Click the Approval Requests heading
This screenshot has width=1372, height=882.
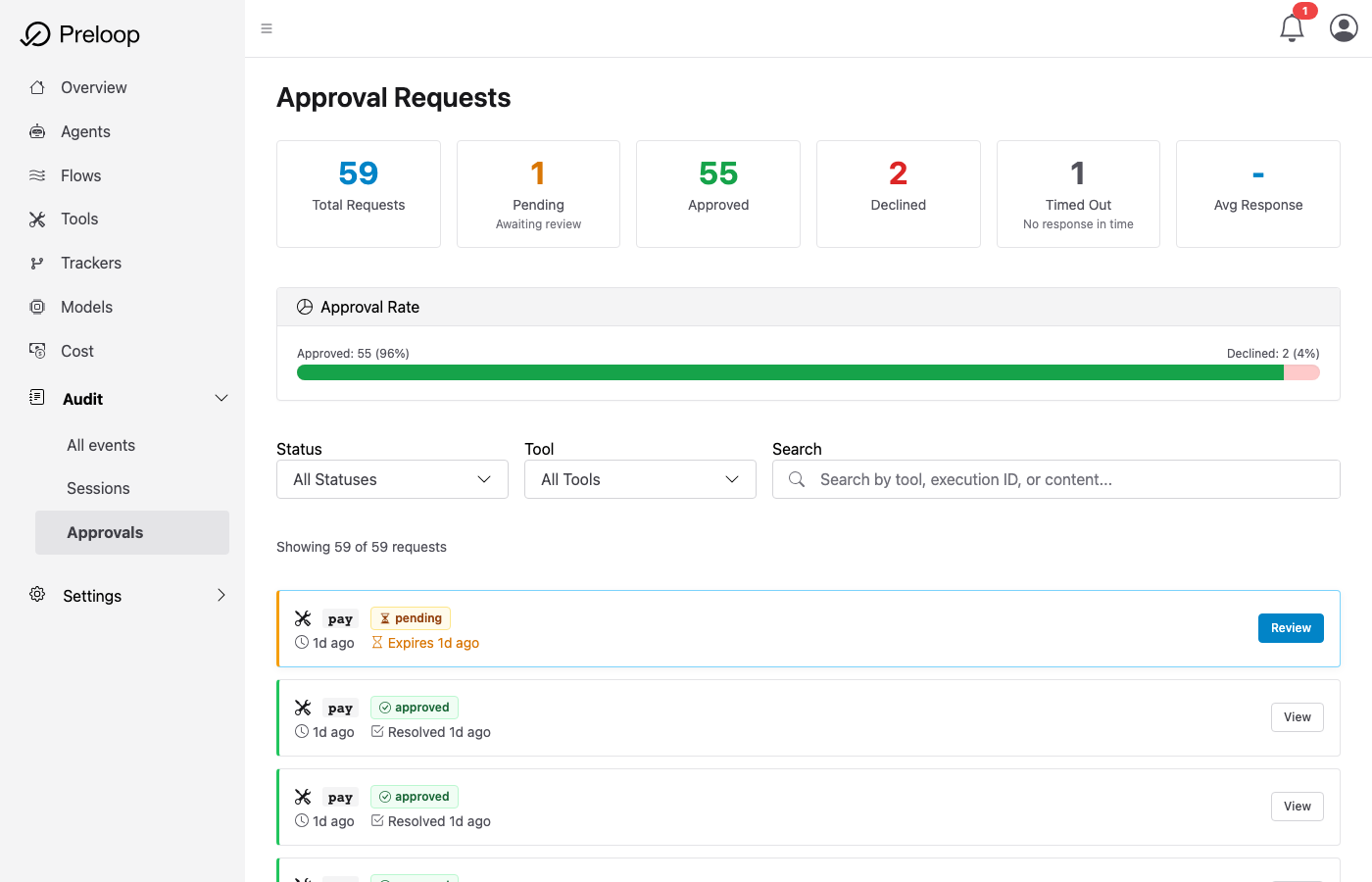(394, 98)
